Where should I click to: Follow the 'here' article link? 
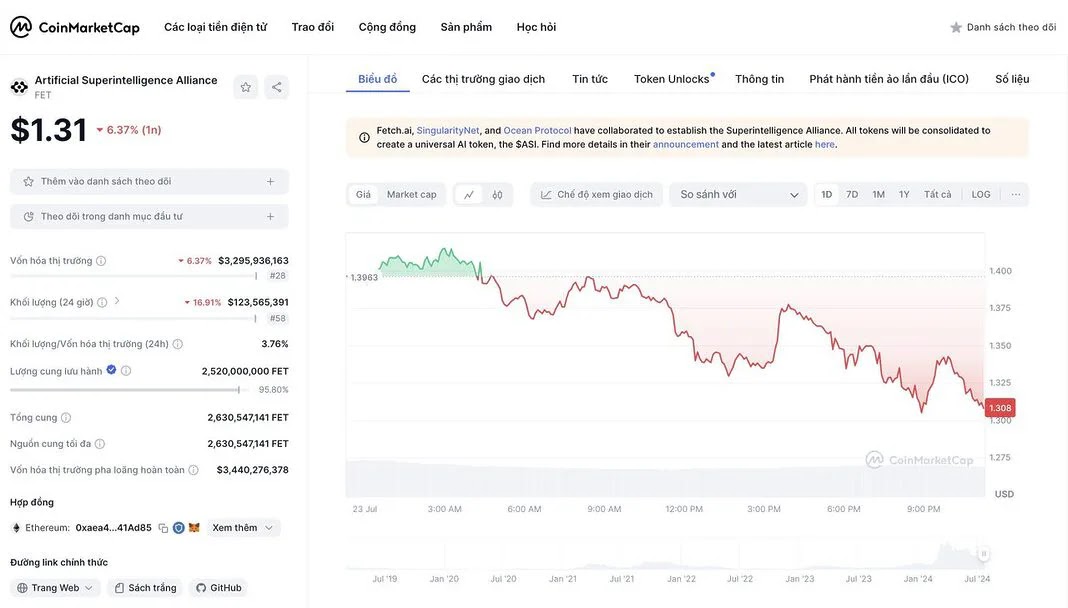click(825, 144)
